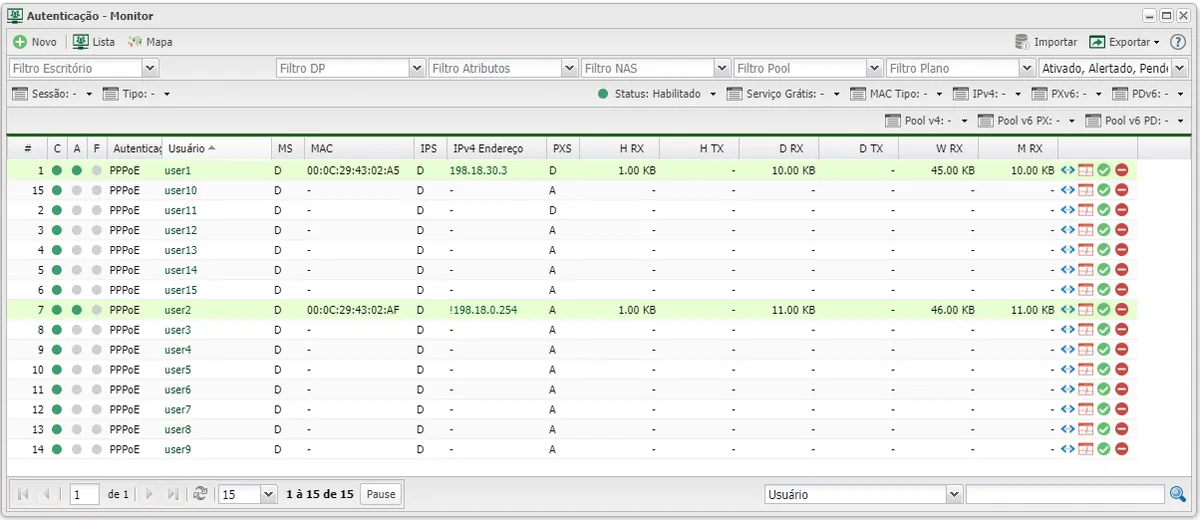Click the red remove icon for user1
1200x520 pixels.
point(1122,170)
